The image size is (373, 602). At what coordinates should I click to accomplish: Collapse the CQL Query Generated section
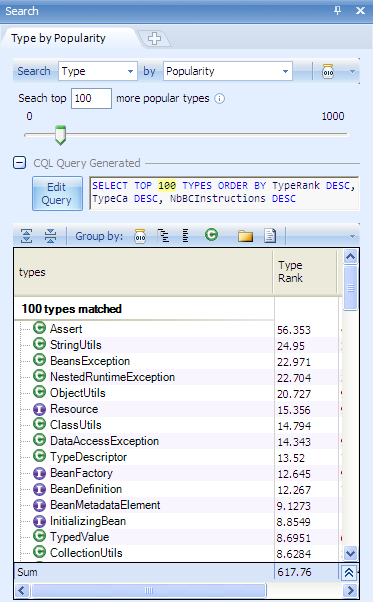pos(20,163)
